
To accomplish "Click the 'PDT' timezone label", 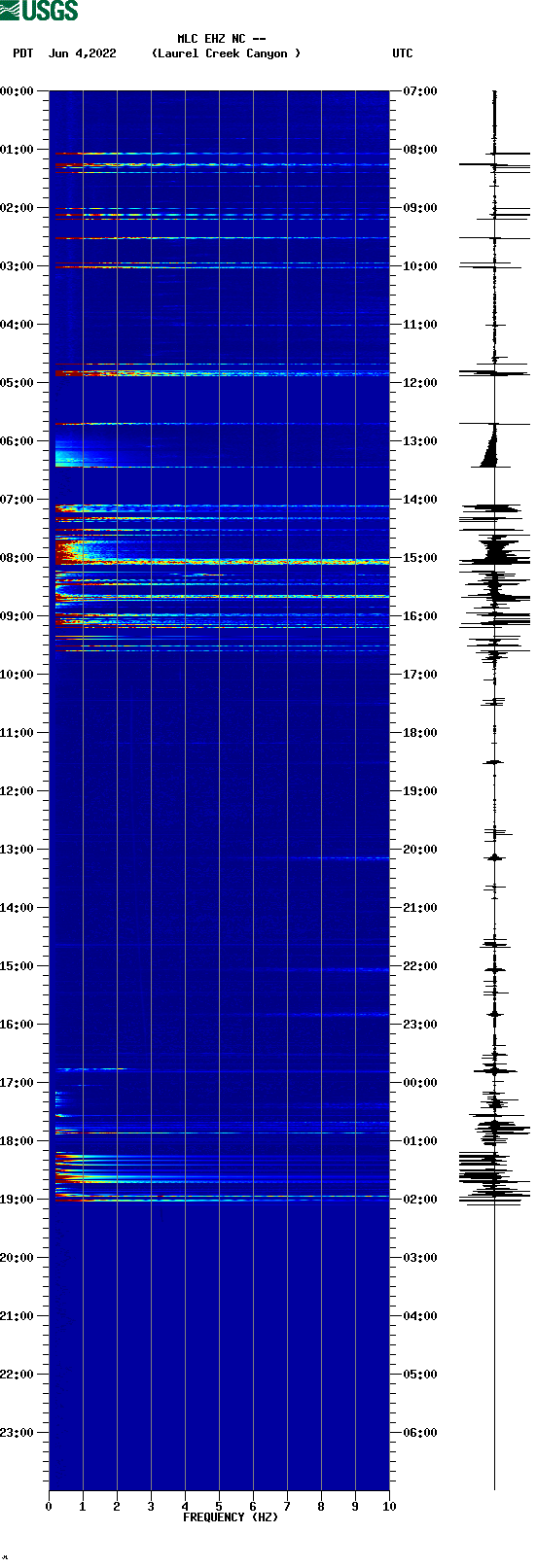I will (x=23, y=53).
